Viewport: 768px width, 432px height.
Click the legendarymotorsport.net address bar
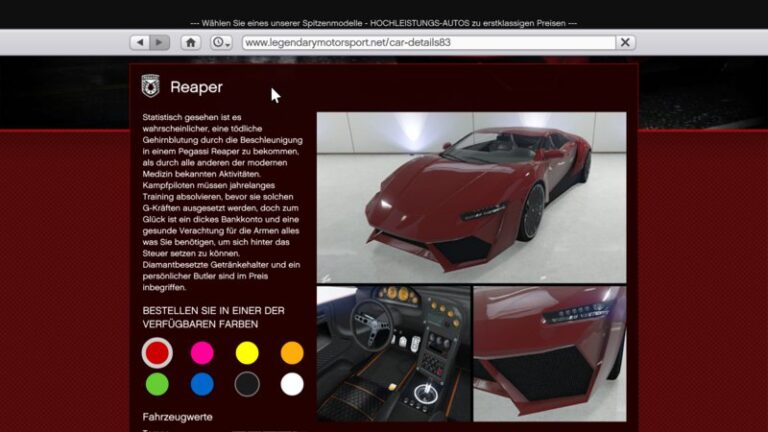[427, 43]
